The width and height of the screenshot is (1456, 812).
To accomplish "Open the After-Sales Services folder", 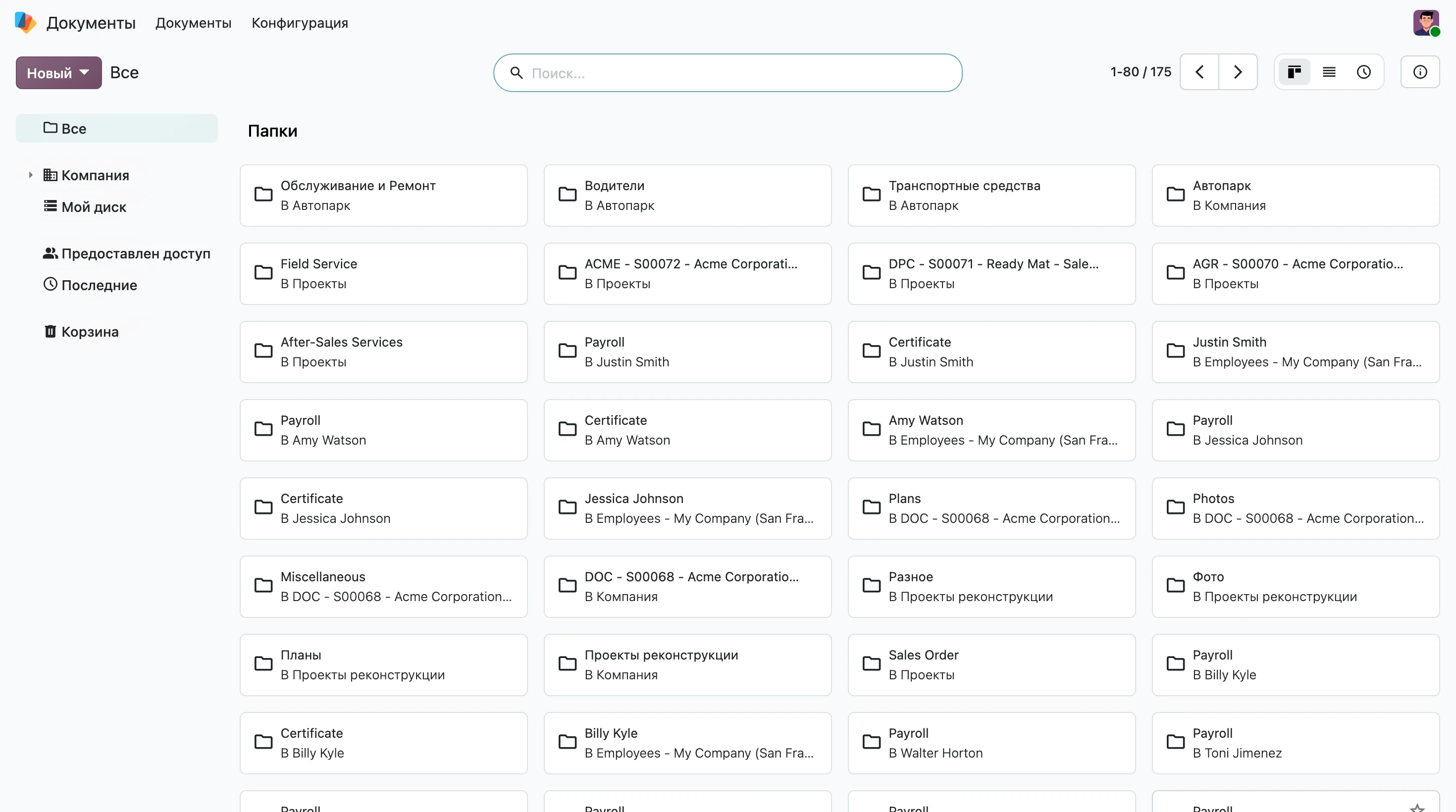I will click(383, 352).
